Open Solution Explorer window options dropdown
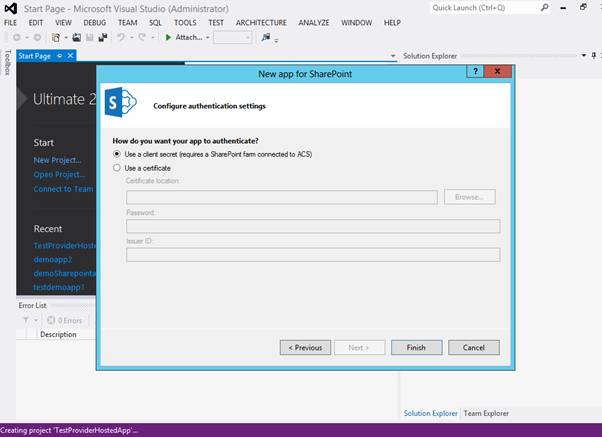 [x=584, y=56]
